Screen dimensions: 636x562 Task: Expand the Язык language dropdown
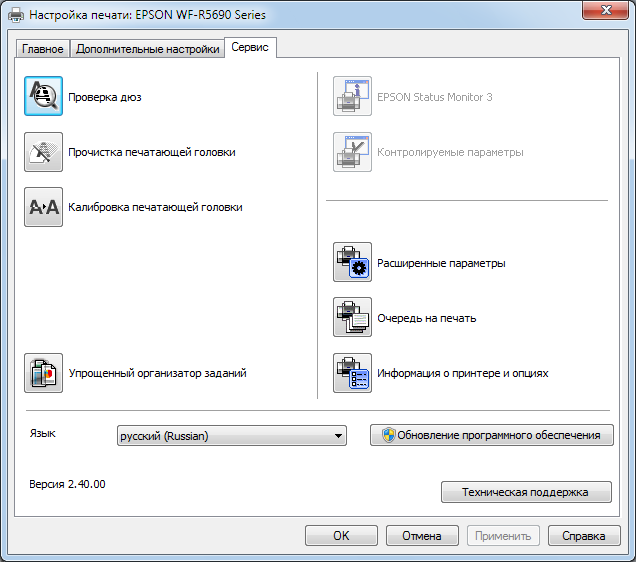(x=232, y=435)
